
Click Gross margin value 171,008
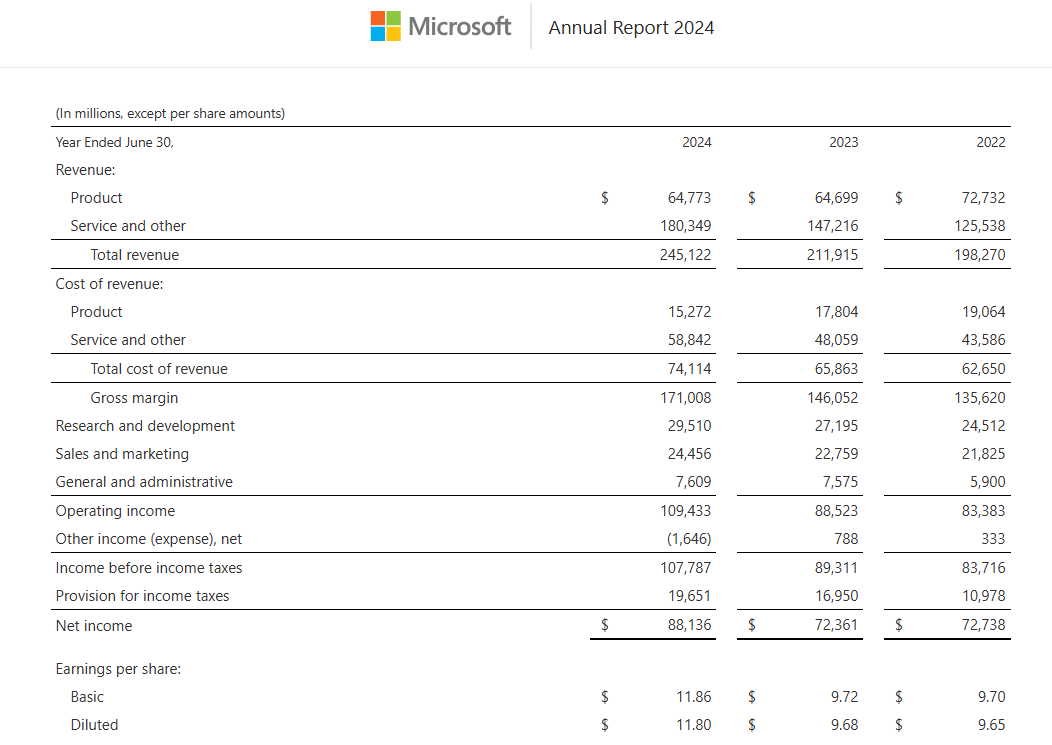[x=686, y=398]
